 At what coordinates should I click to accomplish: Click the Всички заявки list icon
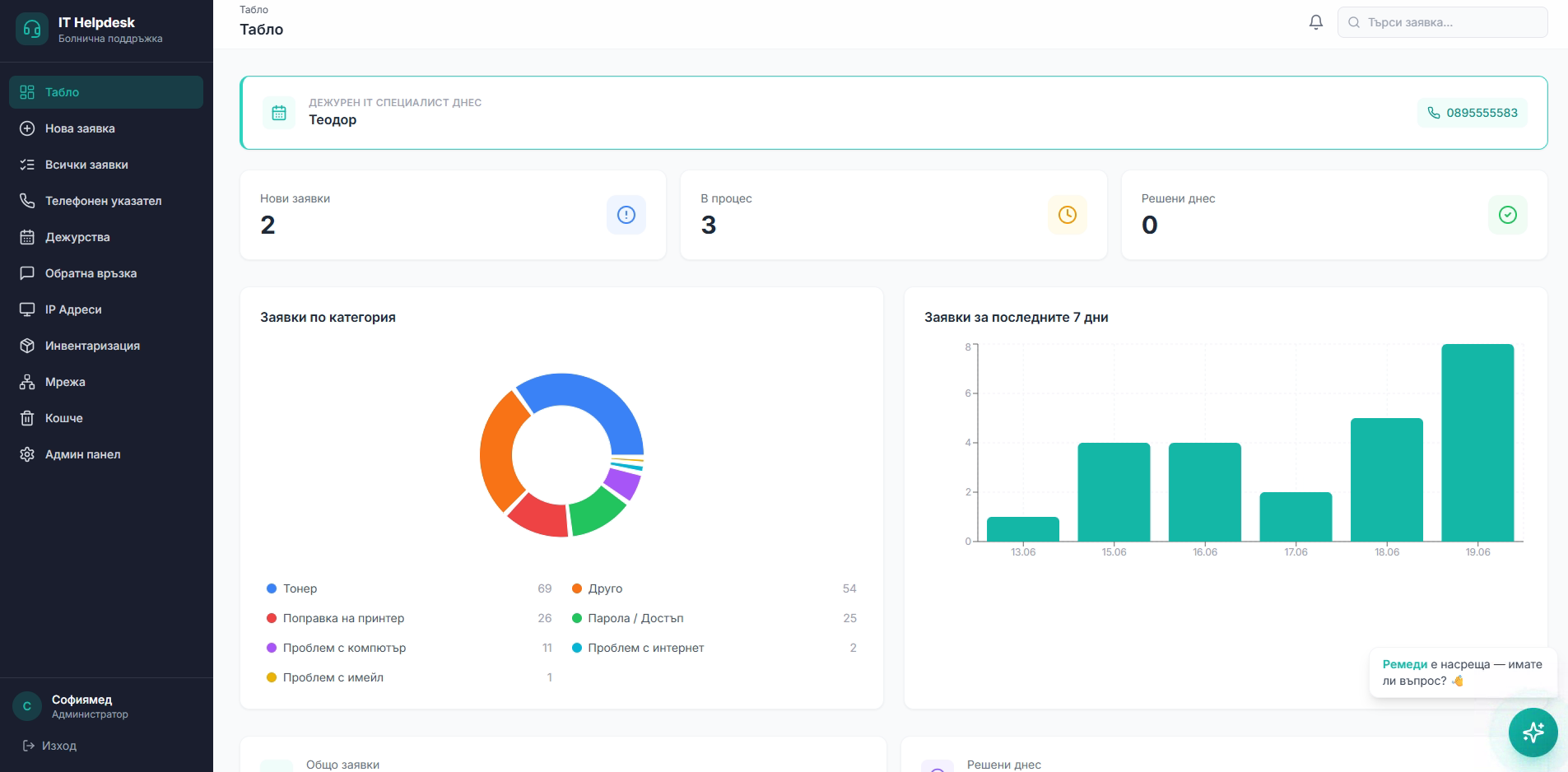coord(27,165)
